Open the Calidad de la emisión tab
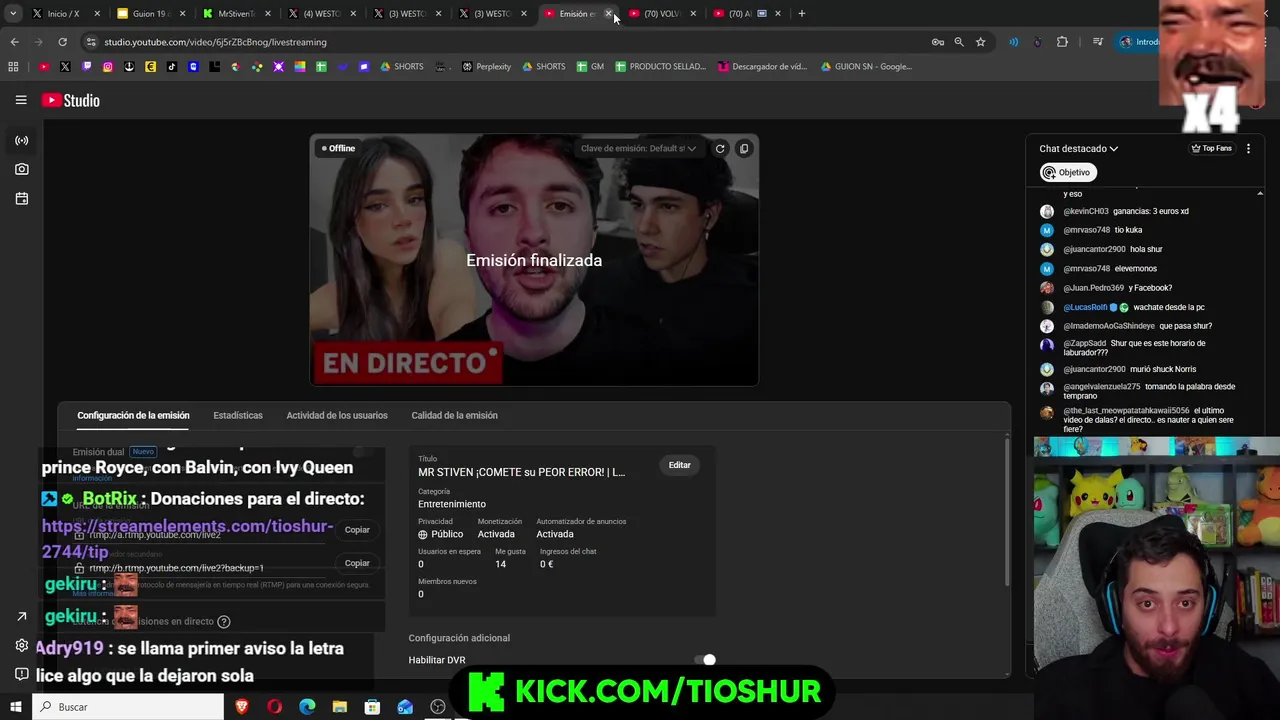 (x=454, y=415)
